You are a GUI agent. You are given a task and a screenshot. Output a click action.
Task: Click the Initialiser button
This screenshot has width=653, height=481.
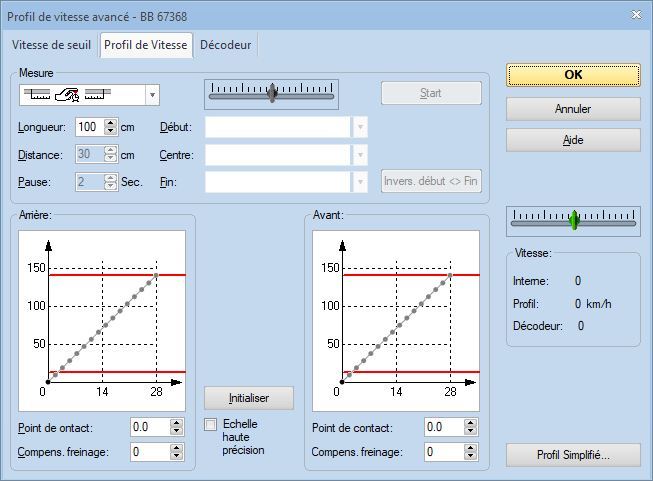pos(249,397)
